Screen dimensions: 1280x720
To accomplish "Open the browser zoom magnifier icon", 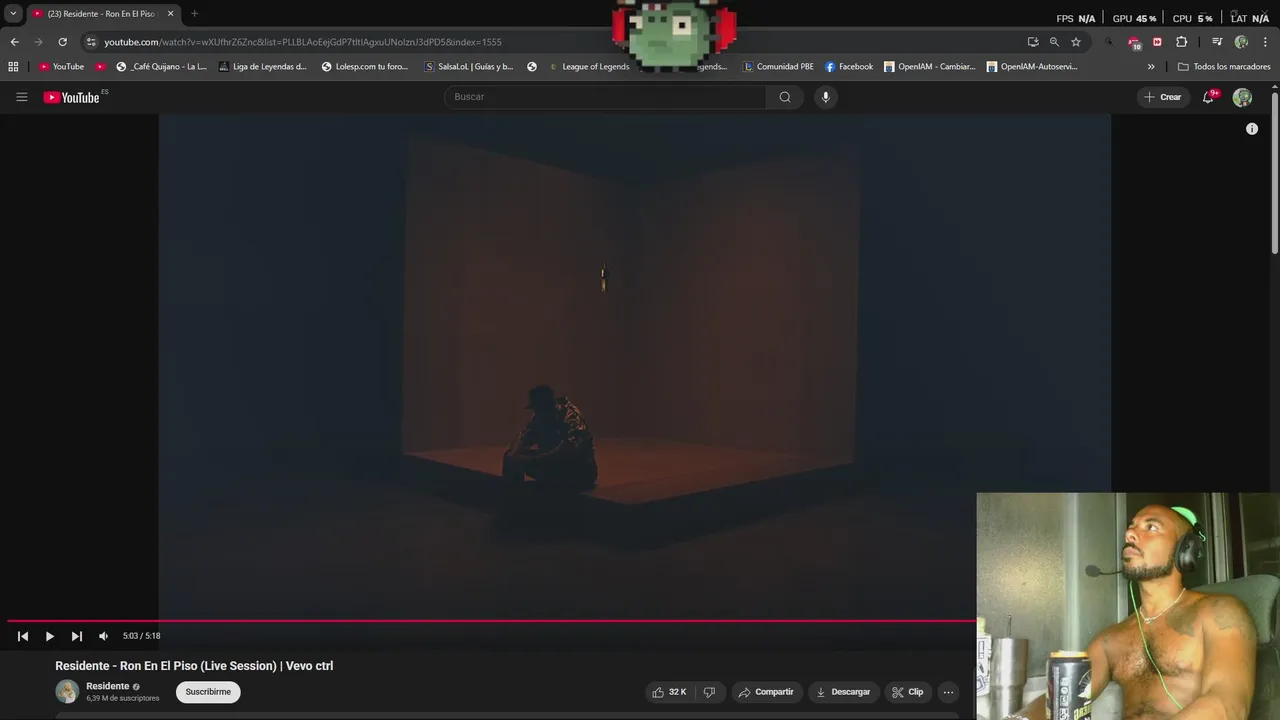I will point(1054,42).
